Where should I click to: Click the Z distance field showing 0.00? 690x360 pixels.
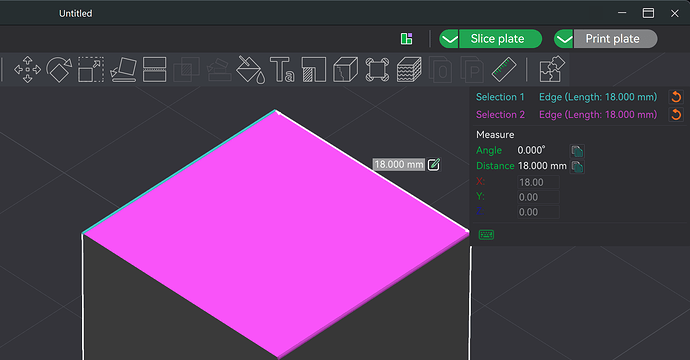(538, 212)
